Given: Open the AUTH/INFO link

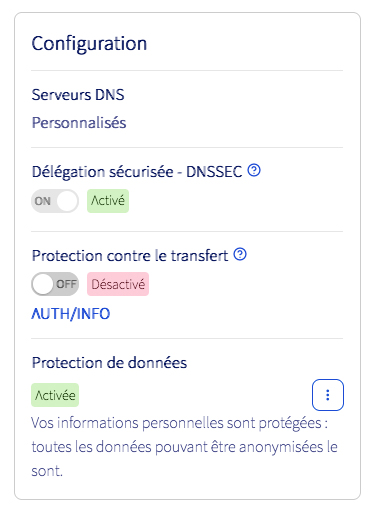Looking at the screenshot, I should click(x=71, y=314).
